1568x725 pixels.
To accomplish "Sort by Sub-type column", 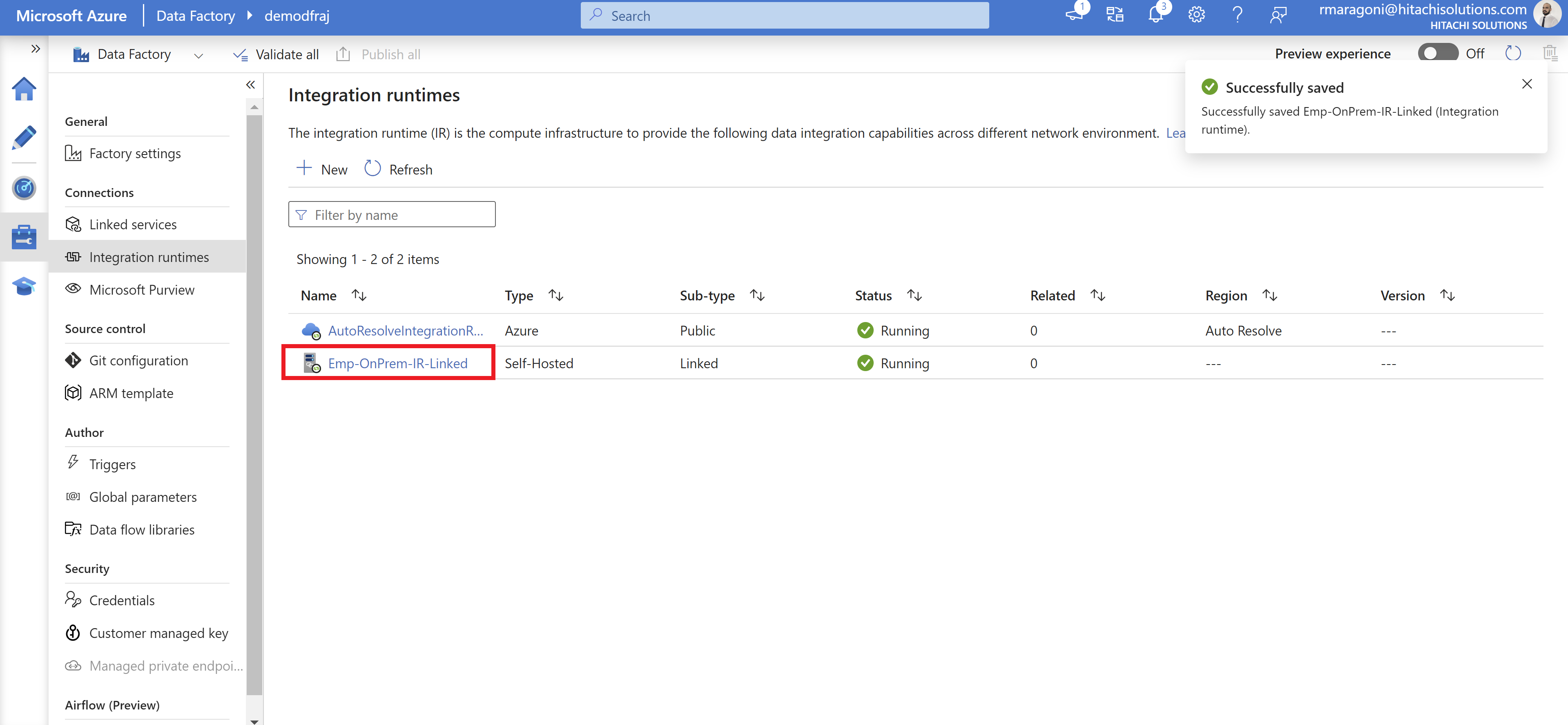I will click(756, 295).
